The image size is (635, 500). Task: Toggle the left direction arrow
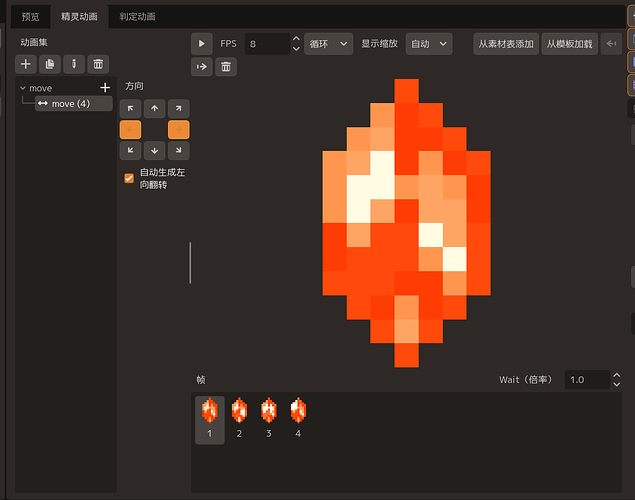click(130, 130)
